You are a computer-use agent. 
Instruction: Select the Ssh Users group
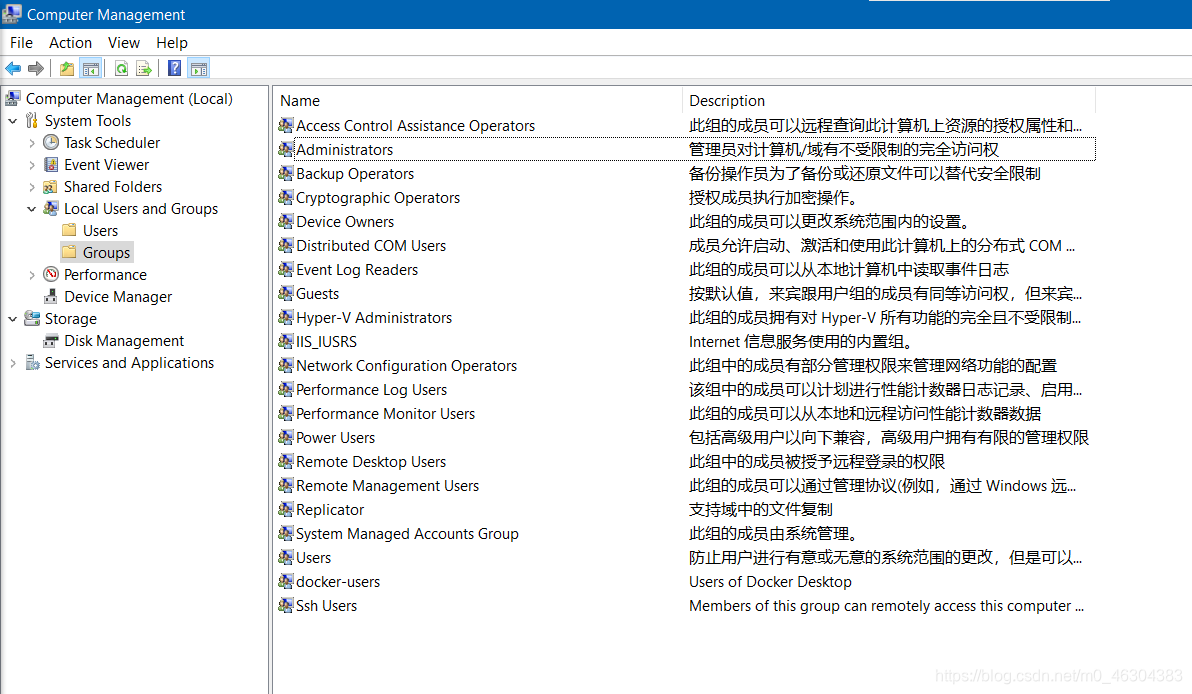tap(326, 606)
